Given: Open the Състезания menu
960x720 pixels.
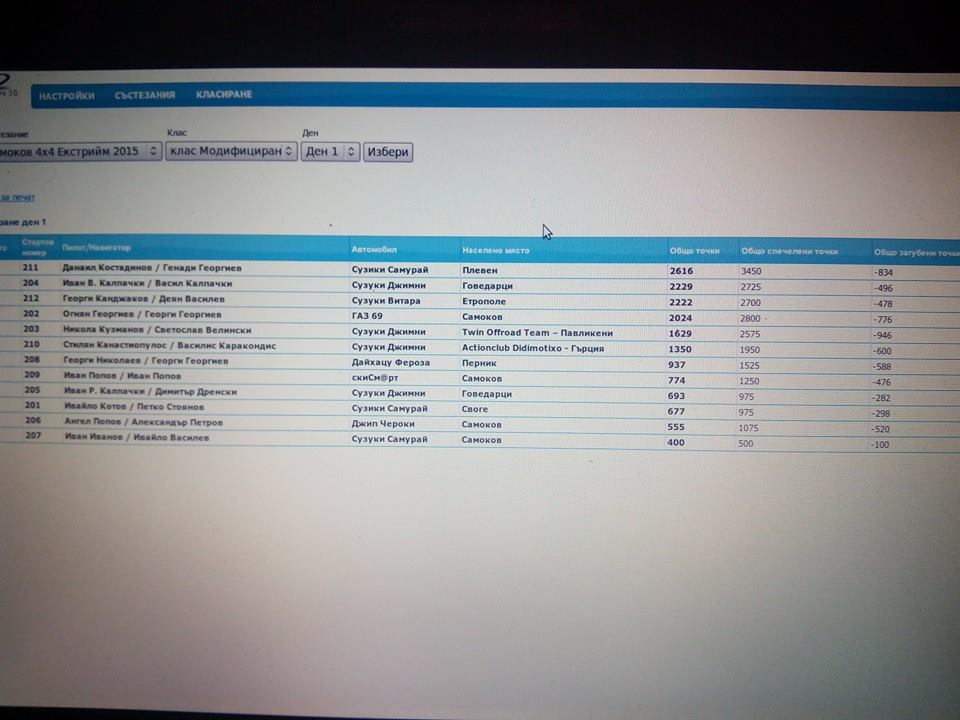Looking at the screenshot, I should coord(144,95).
